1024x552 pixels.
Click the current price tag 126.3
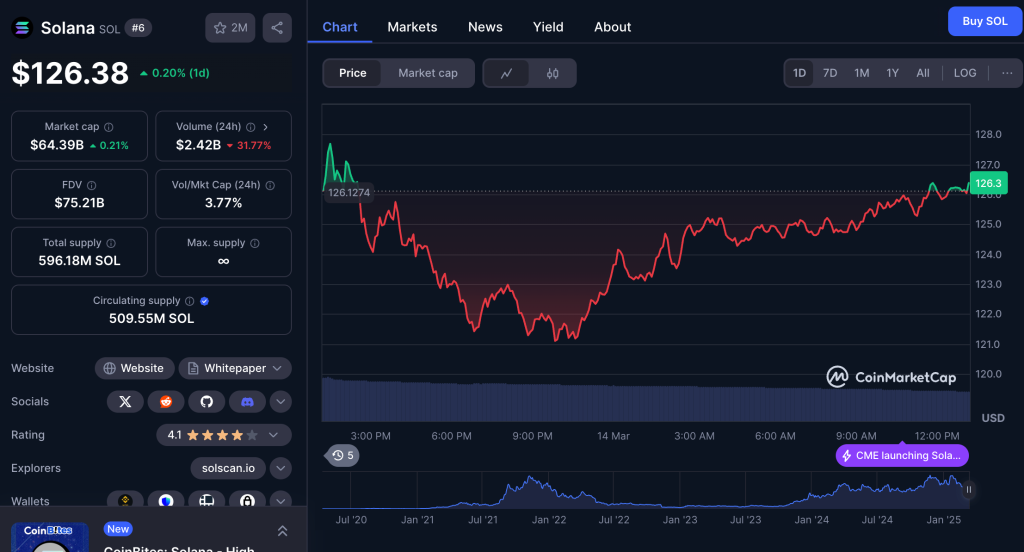coord(988,184)
